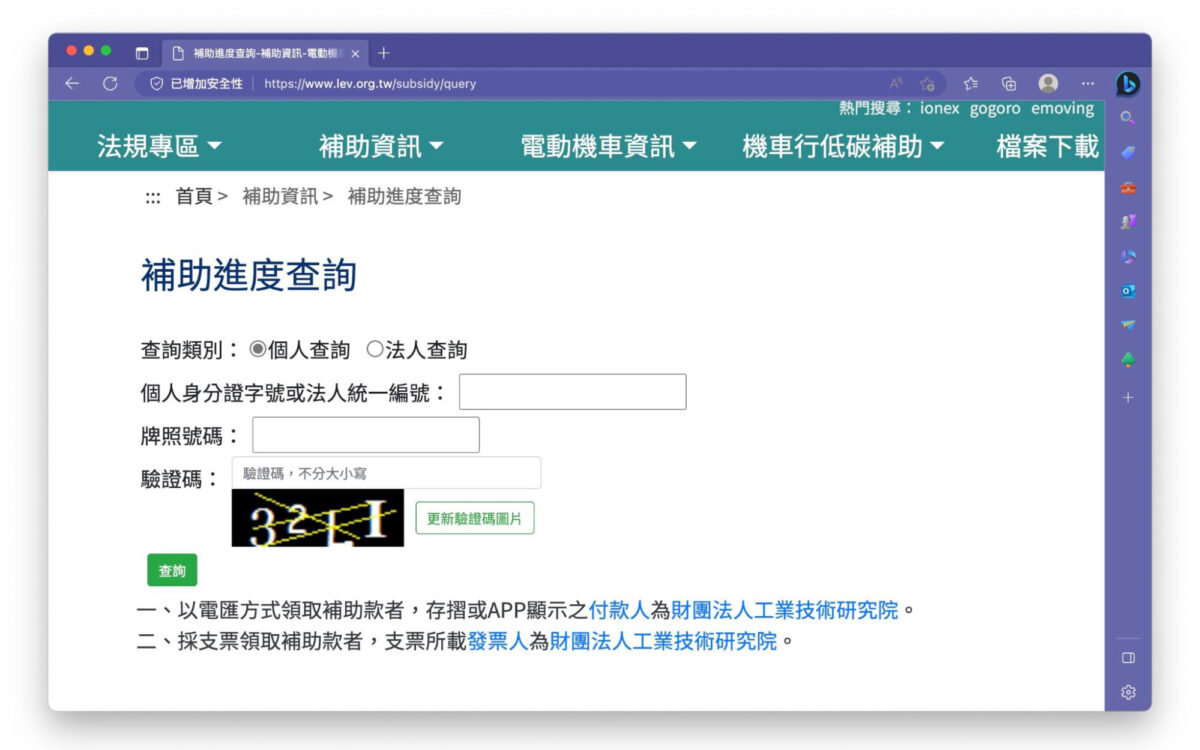Click the green 查詢 submit button
This screenshot has height=750, width=1200.
click(172, 571)
